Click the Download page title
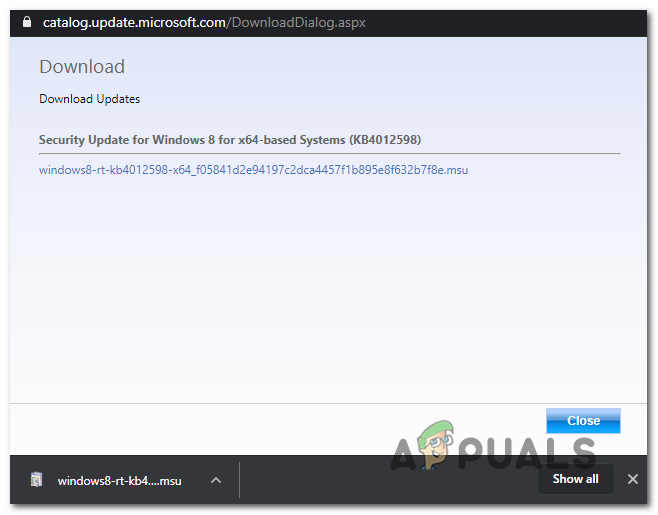Screen dimensions: 658x515 pos(82,67)
